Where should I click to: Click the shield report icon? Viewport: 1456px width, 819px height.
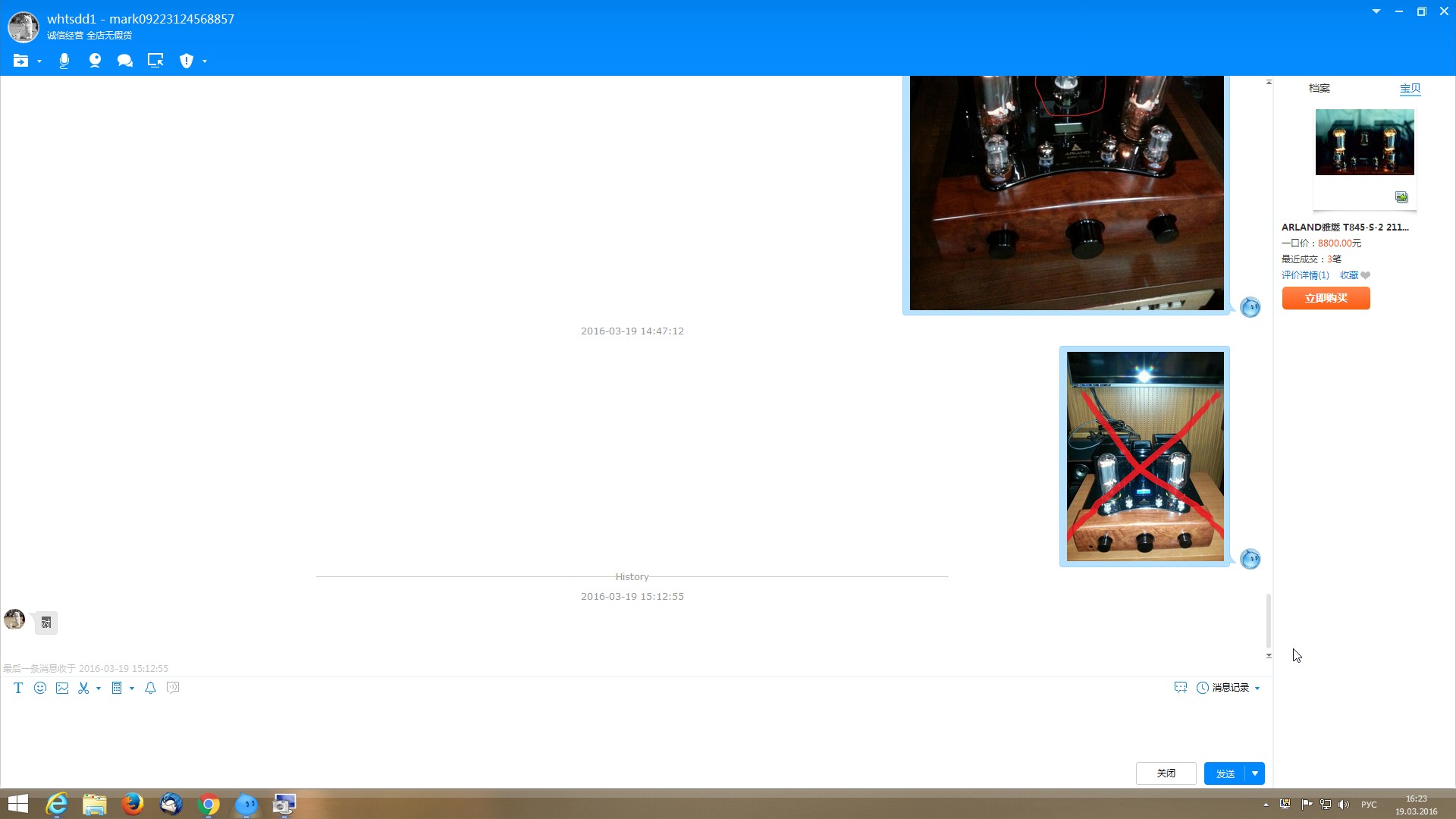click(187, 61)
